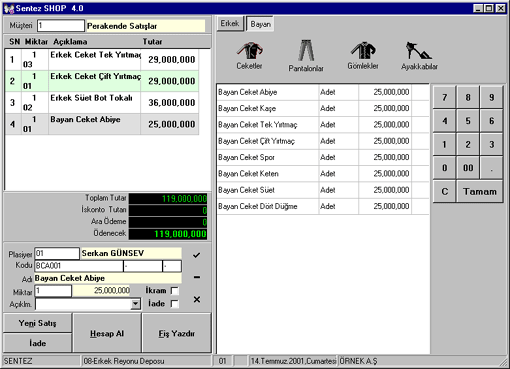510x369 pixels.
Task: Select sale row Erkek Süet Bot Tokalı
Action: tap(102, 103)
